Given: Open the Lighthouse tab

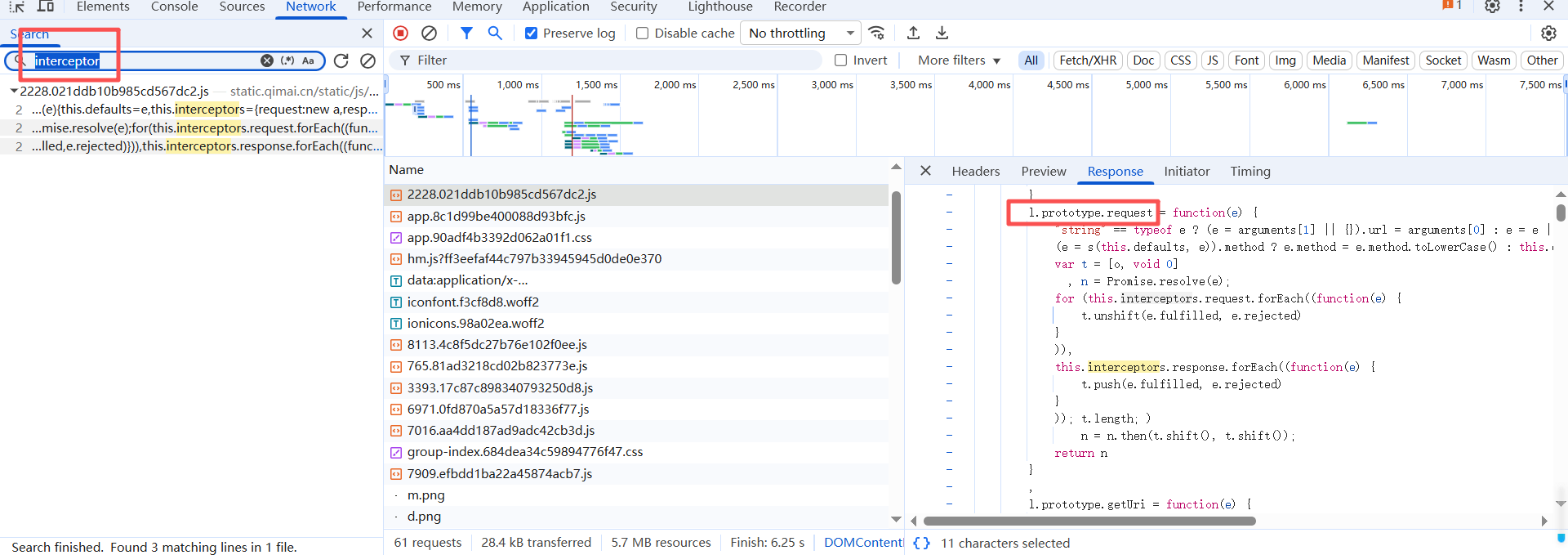Looking at the screenshot, I should click(x=719, y=7).
